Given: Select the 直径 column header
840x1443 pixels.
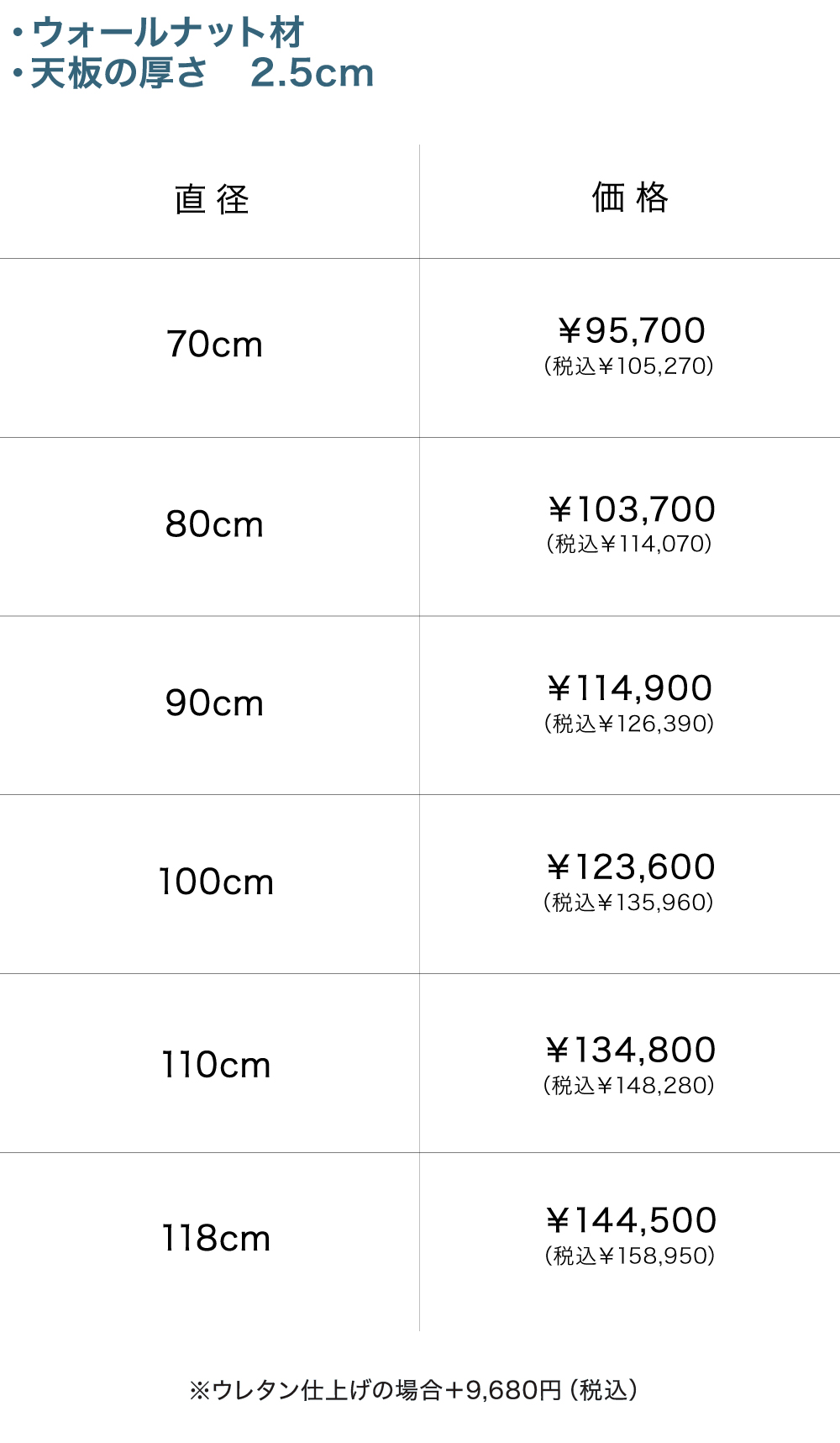Looking at the screenshot, I should click(212, 200).
